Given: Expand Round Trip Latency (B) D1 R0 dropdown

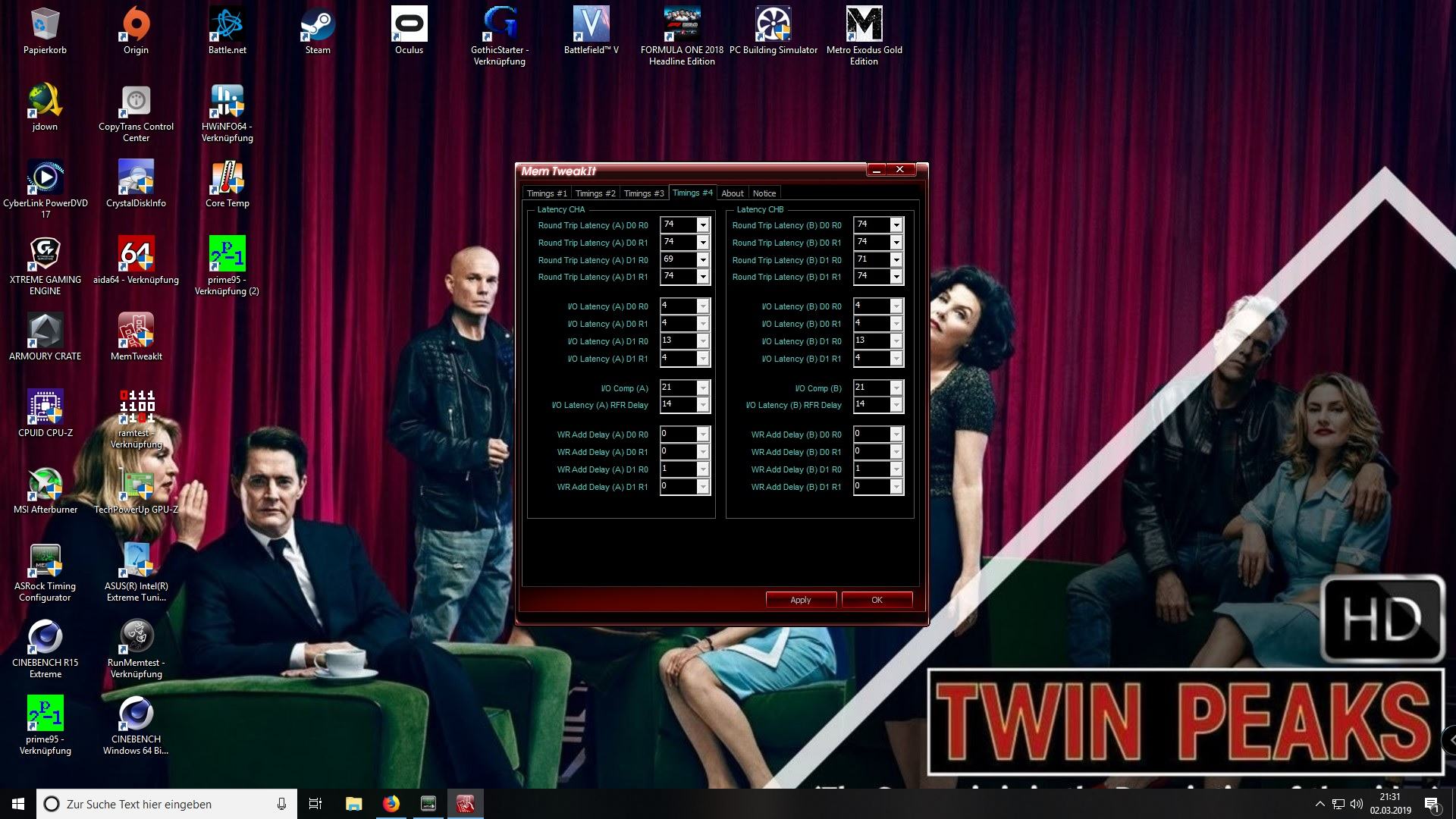Looking at the screenshot, I should point(896,260).
